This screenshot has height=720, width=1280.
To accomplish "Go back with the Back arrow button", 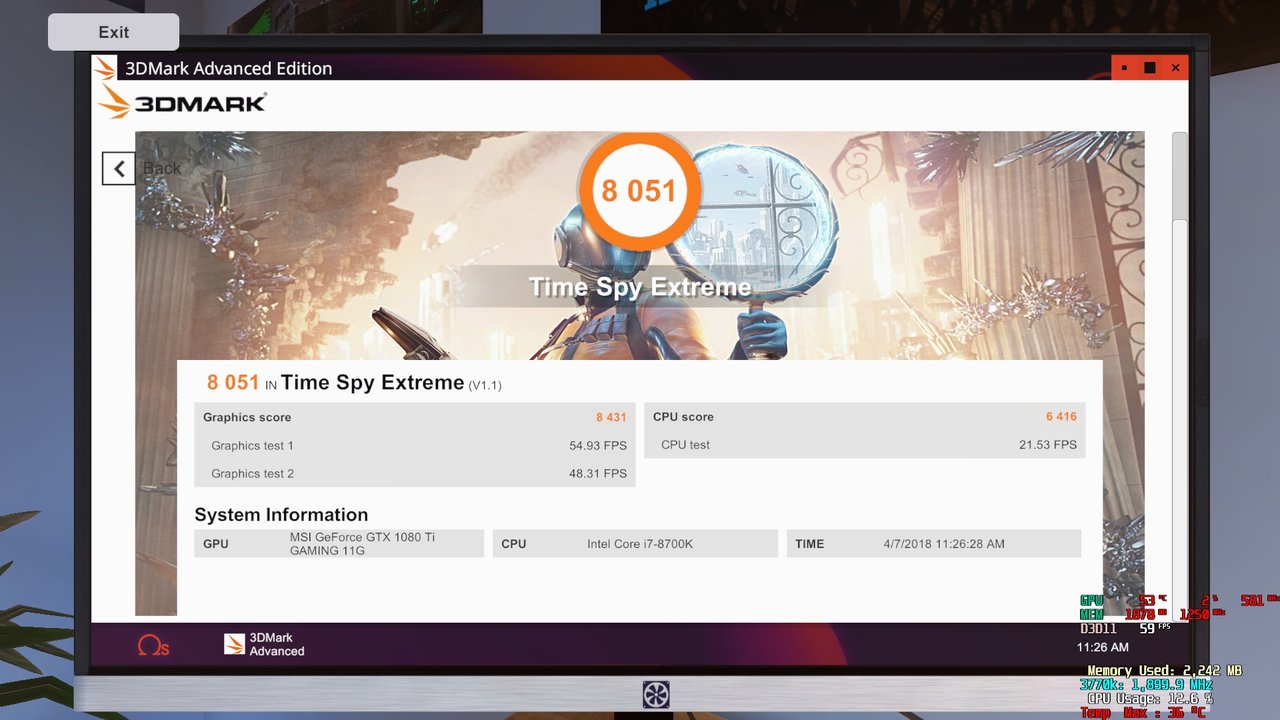I will point(119,168).
